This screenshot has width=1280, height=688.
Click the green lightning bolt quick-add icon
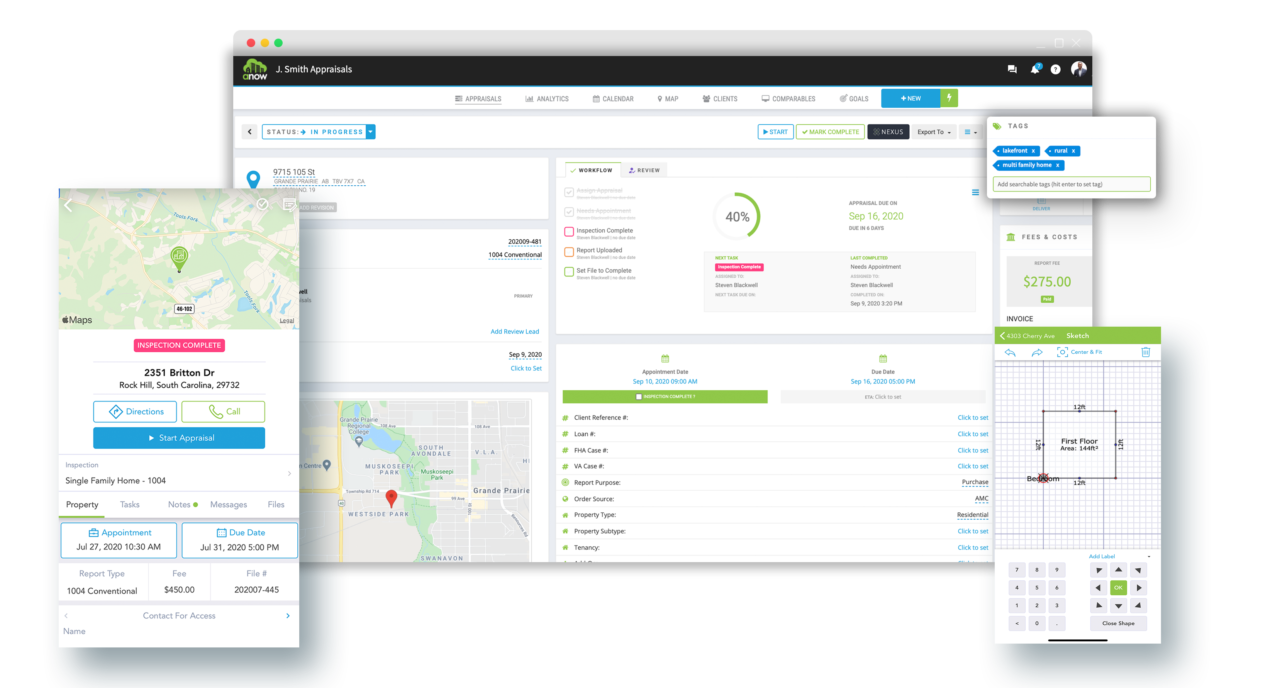(x=949, y=98)
